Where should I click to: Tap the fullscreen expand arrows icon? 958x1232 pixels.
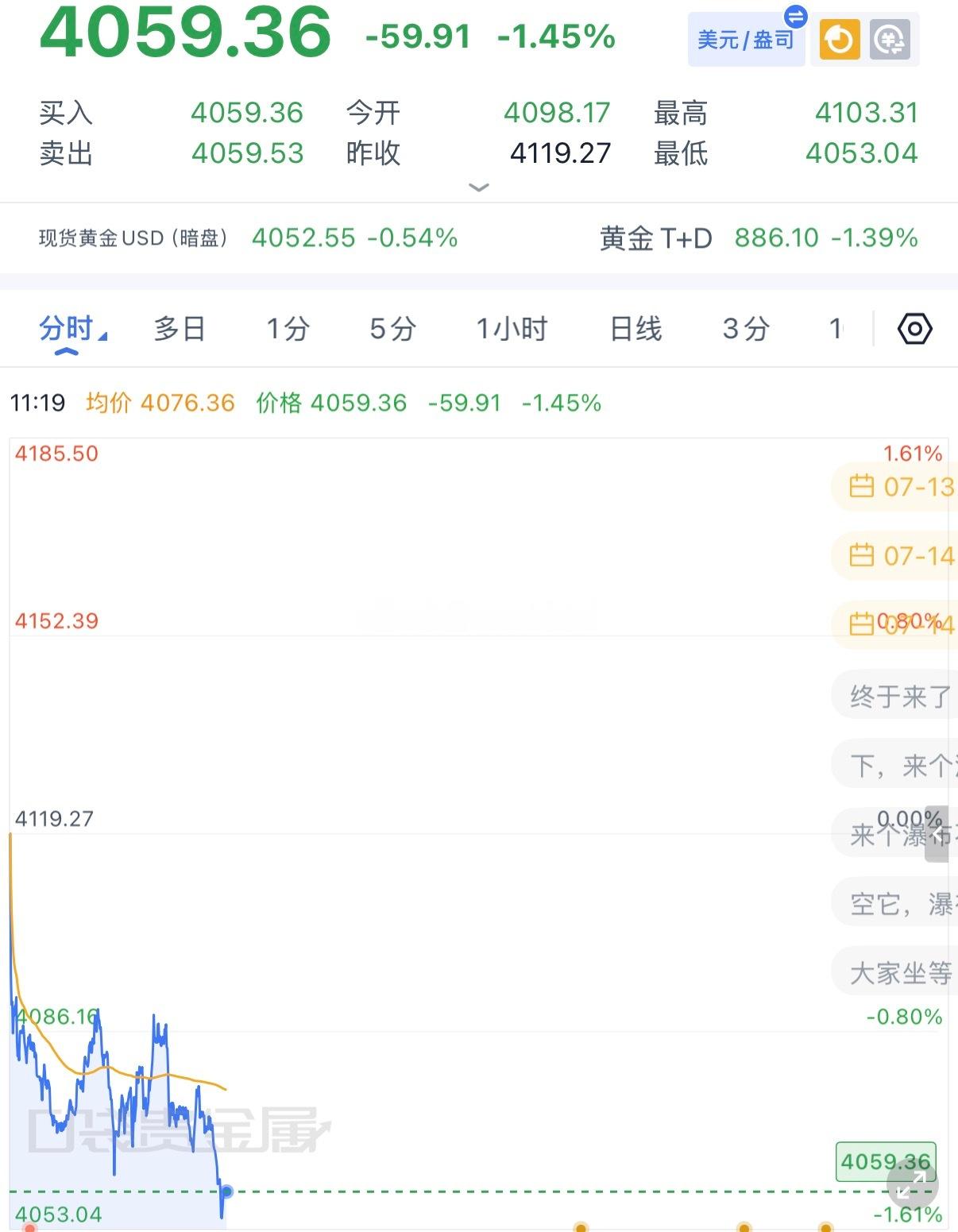911,1184
